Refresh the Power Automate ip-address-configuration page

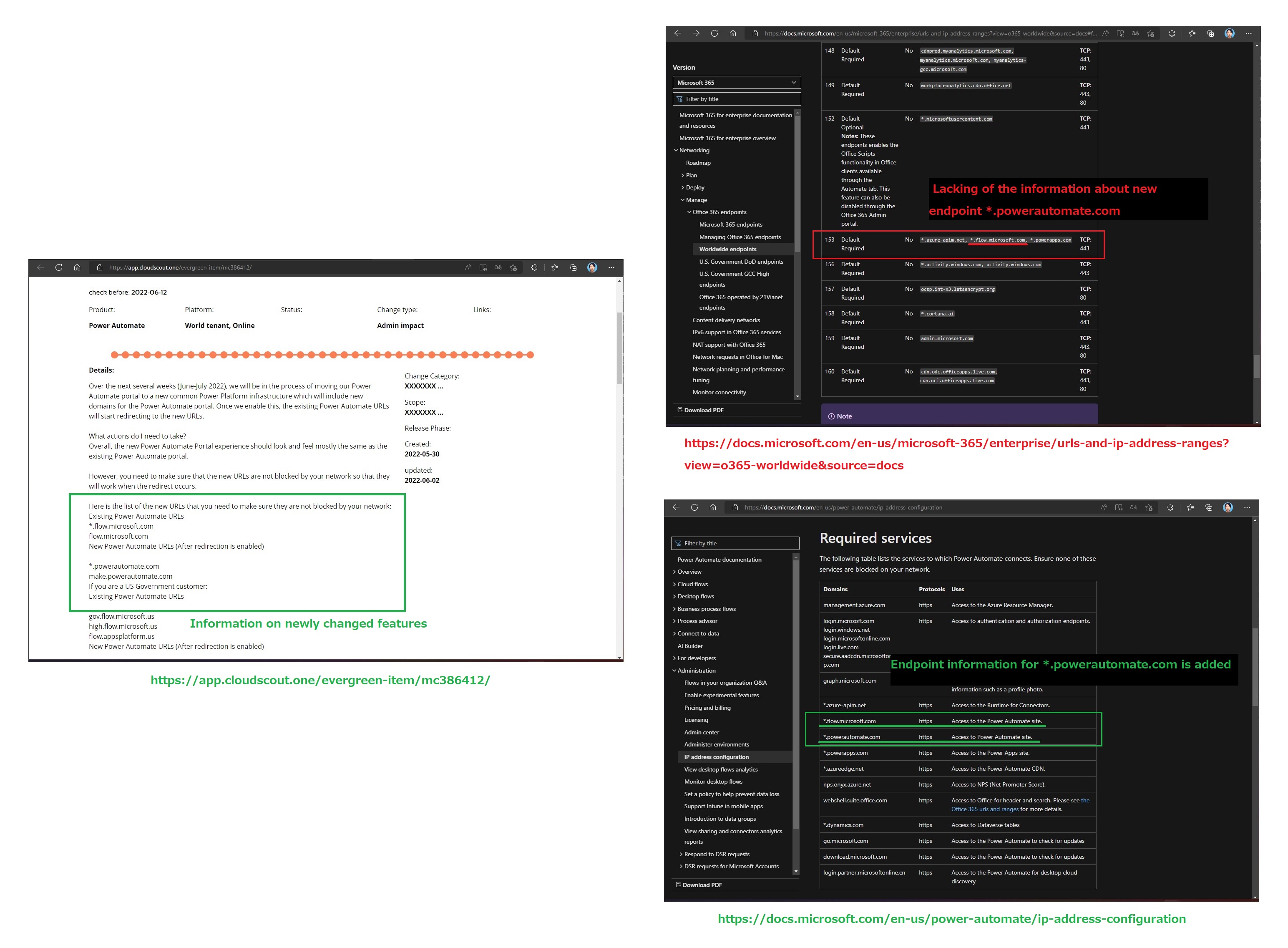tap(694, 507)
